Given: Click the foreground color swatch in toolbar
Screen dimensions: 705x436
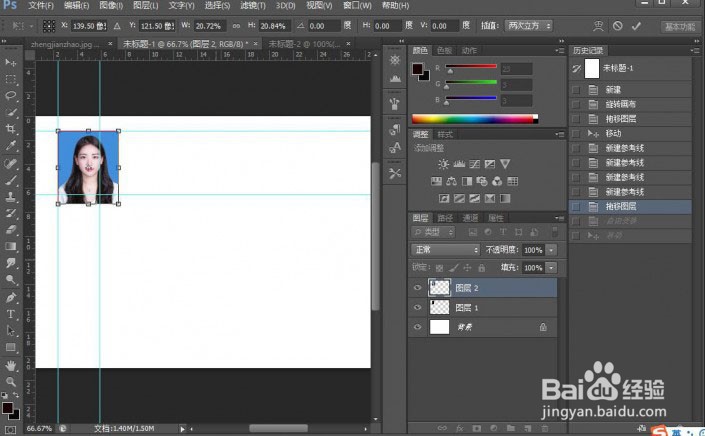Looking at the screenshot, I should (8, 408).
